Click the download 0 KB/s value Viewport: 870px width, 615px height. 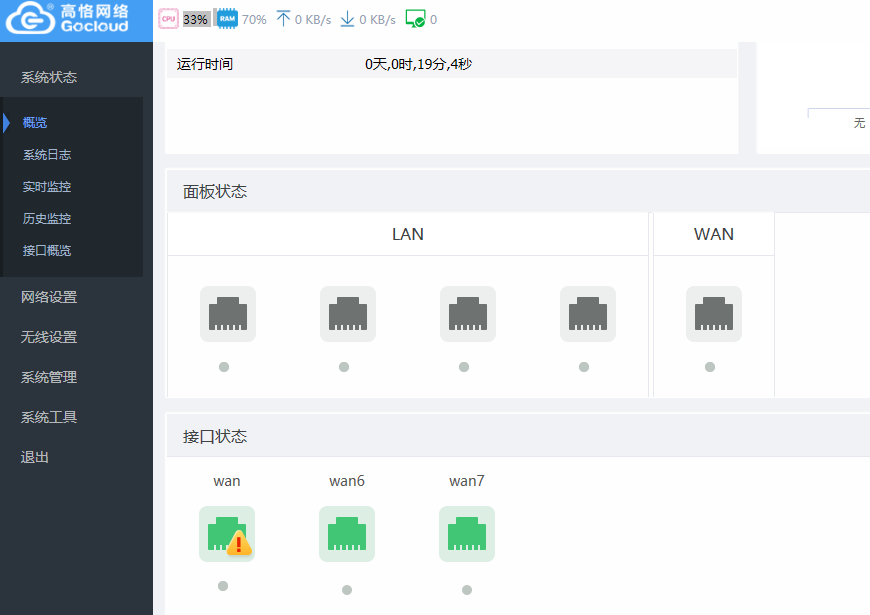click(x=377, y=19)
